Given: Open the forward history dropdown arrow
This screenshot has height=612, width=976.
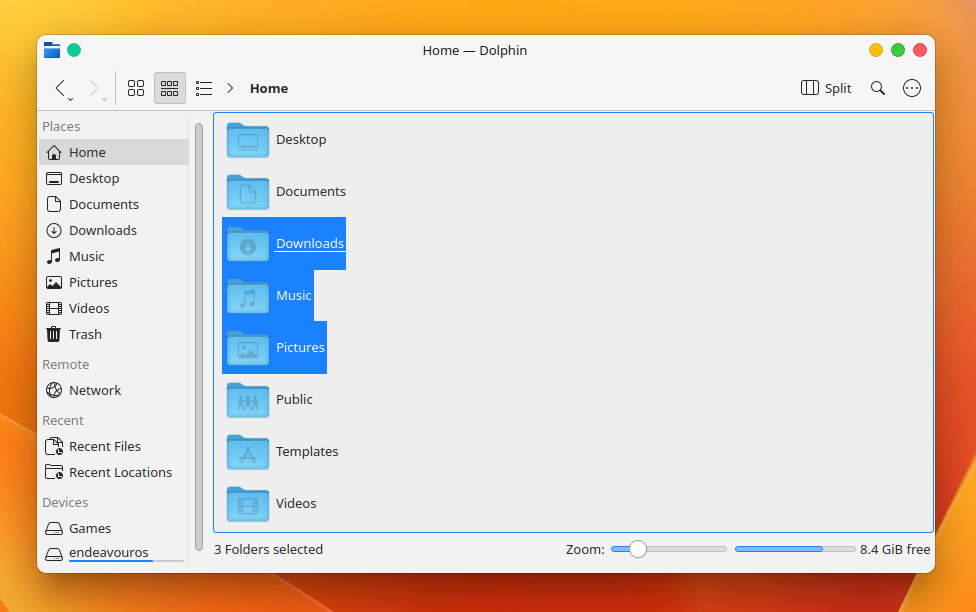Looking at the screenshot, I should tap(104, 99).
